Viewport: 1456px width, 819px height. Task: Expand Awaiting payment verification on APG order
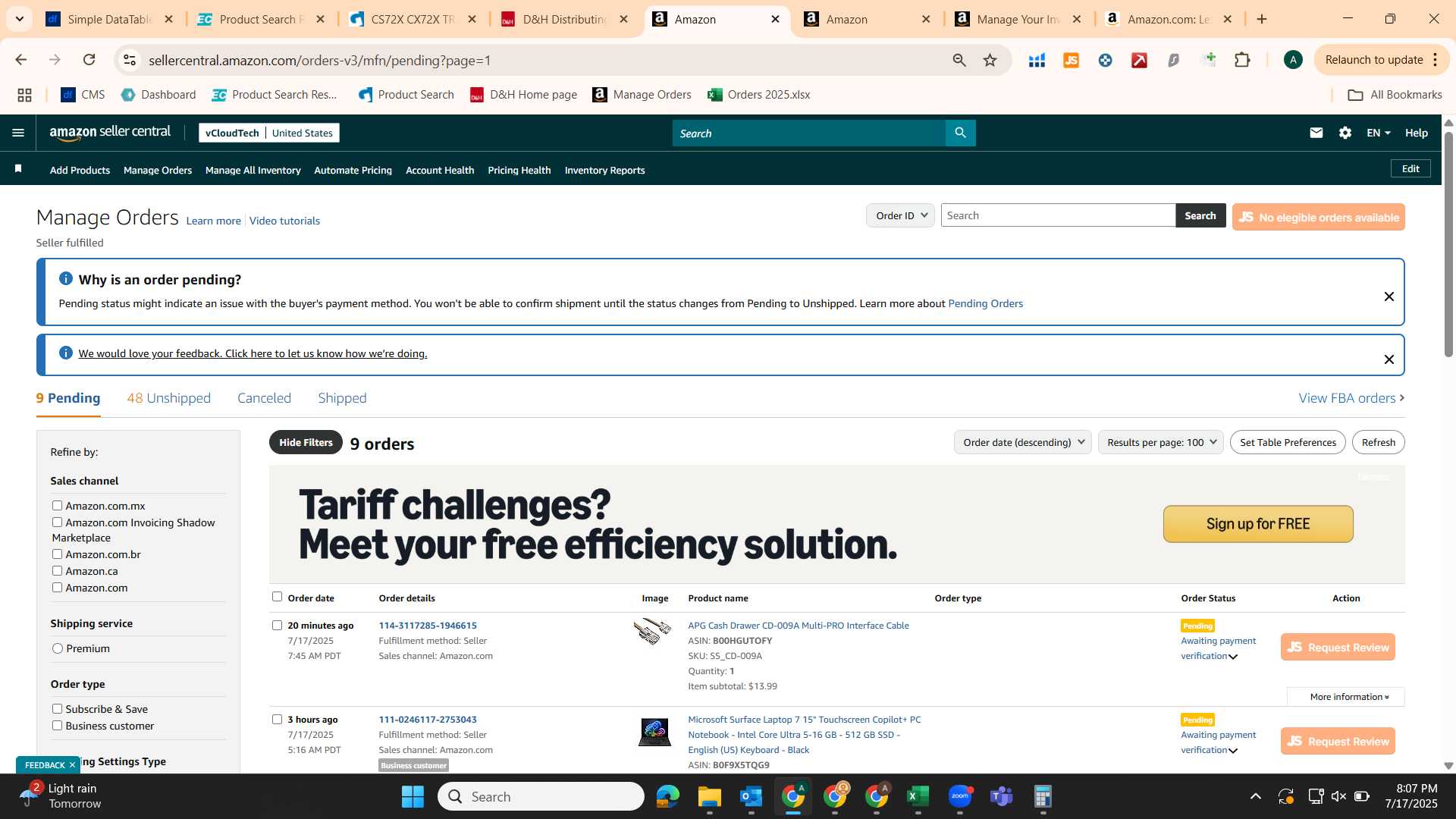point(1232,657)
